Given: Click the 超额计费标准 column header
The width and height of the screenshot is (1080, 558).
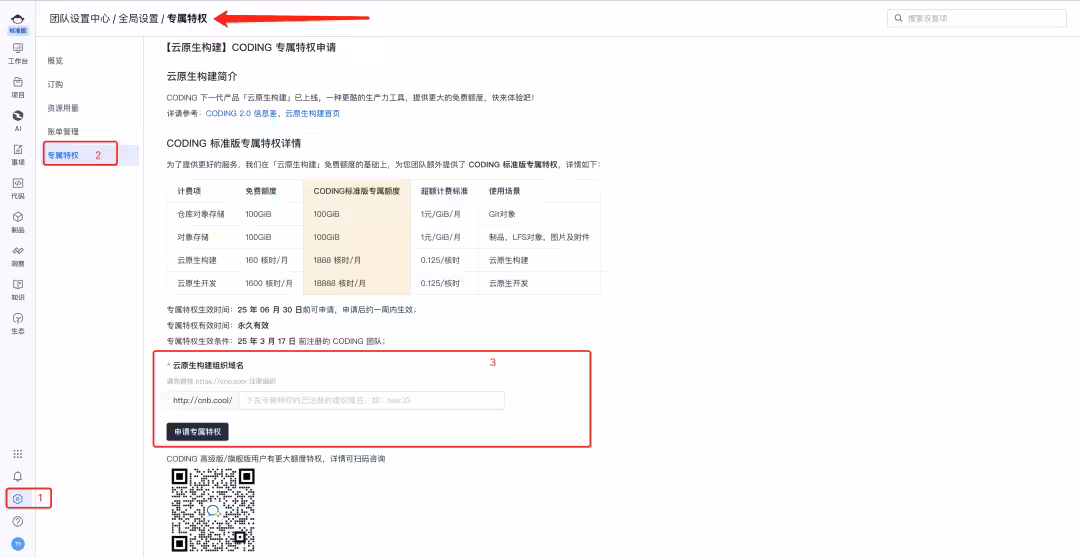Looking at the screenshot, I should pos(444,191).
